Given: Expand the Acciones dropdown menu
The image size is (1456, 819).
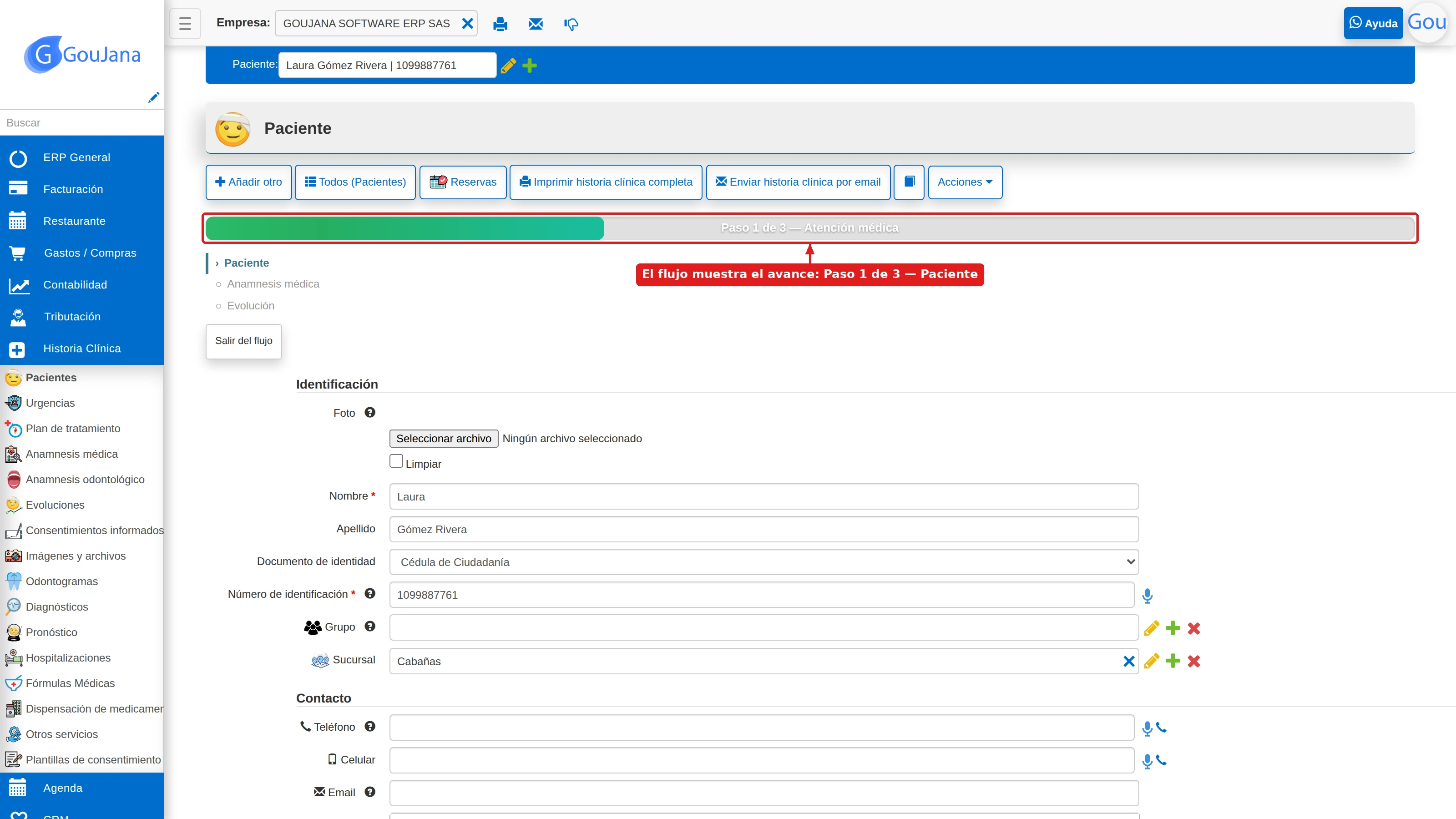Looking at the screenshot, I should pyautogui.click(x=965, y=182).
